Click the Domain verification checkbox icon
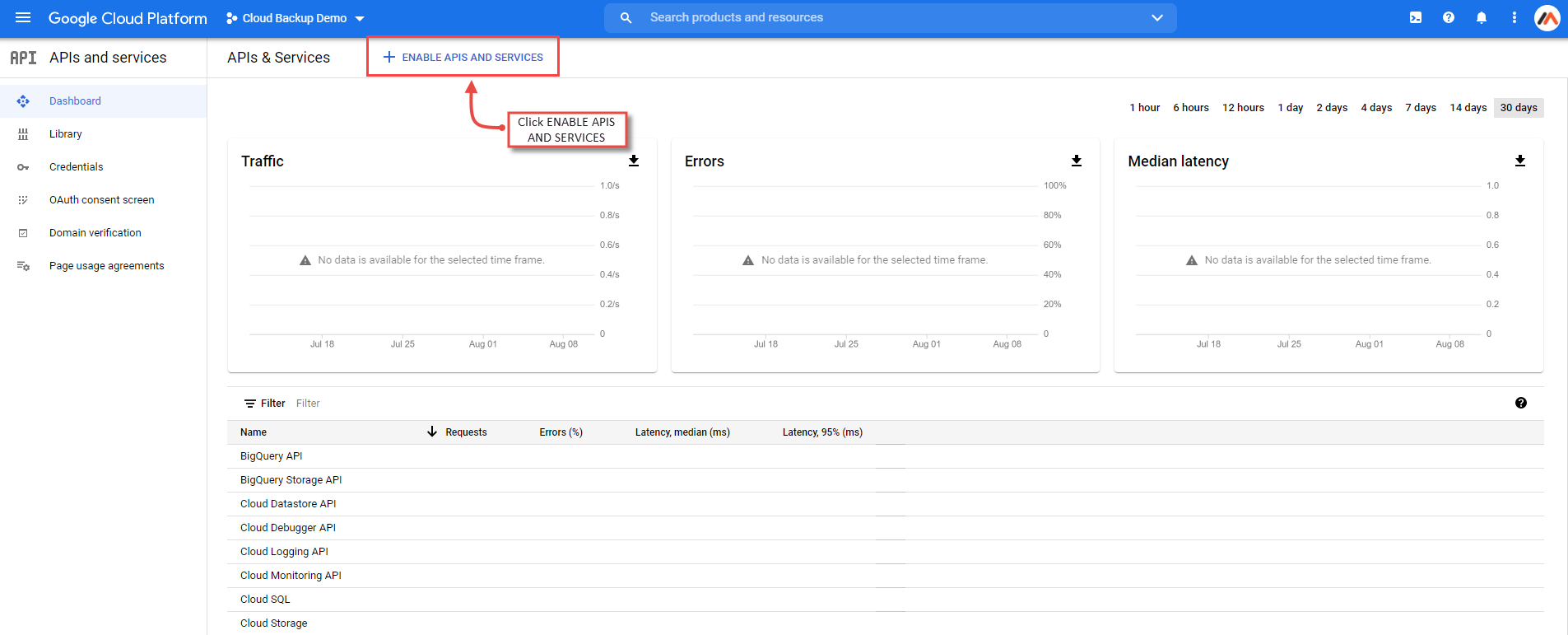Screen dimensions: 1568x635 (23, 233)
